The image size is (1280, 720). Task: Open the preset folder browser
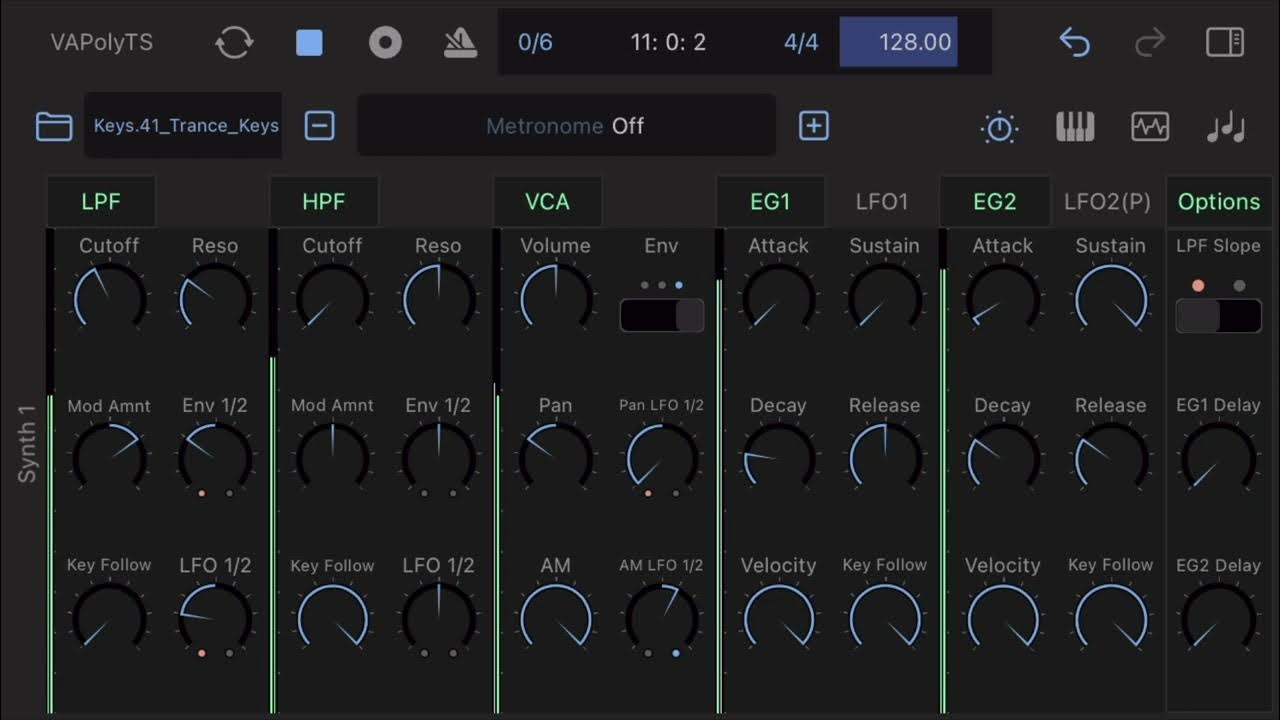point(54,126)
